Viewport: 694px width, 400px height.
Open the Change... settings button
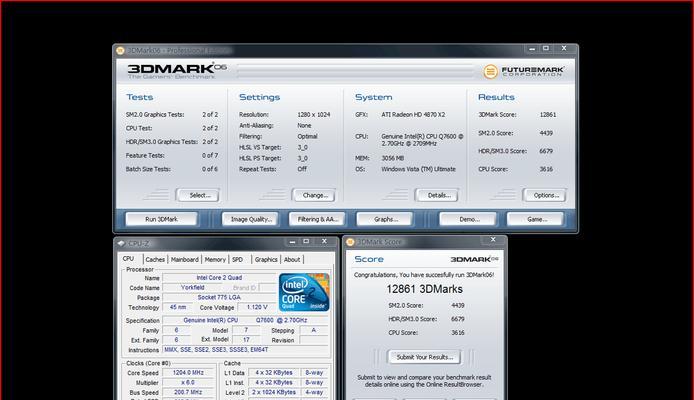pyautogui.click(x=313, y=195)
